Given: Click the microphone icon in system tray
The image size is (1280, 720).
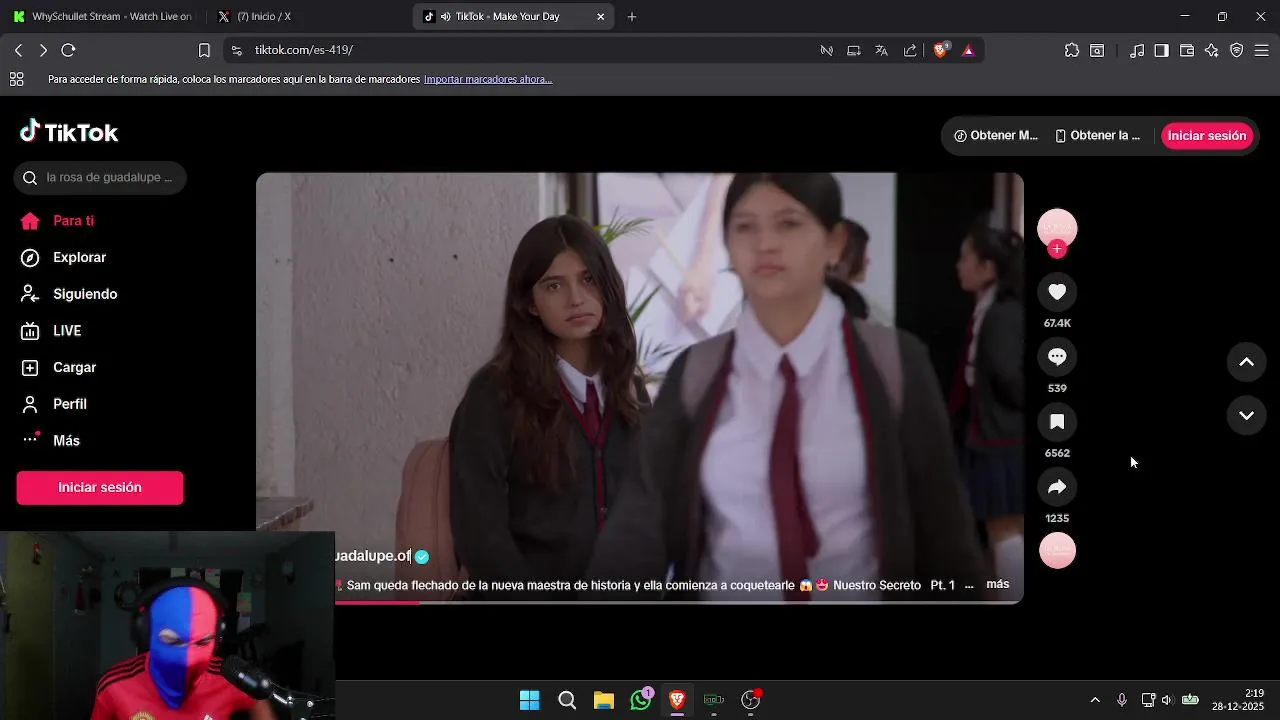Looking at the screenshot, I should [1122, 700].
